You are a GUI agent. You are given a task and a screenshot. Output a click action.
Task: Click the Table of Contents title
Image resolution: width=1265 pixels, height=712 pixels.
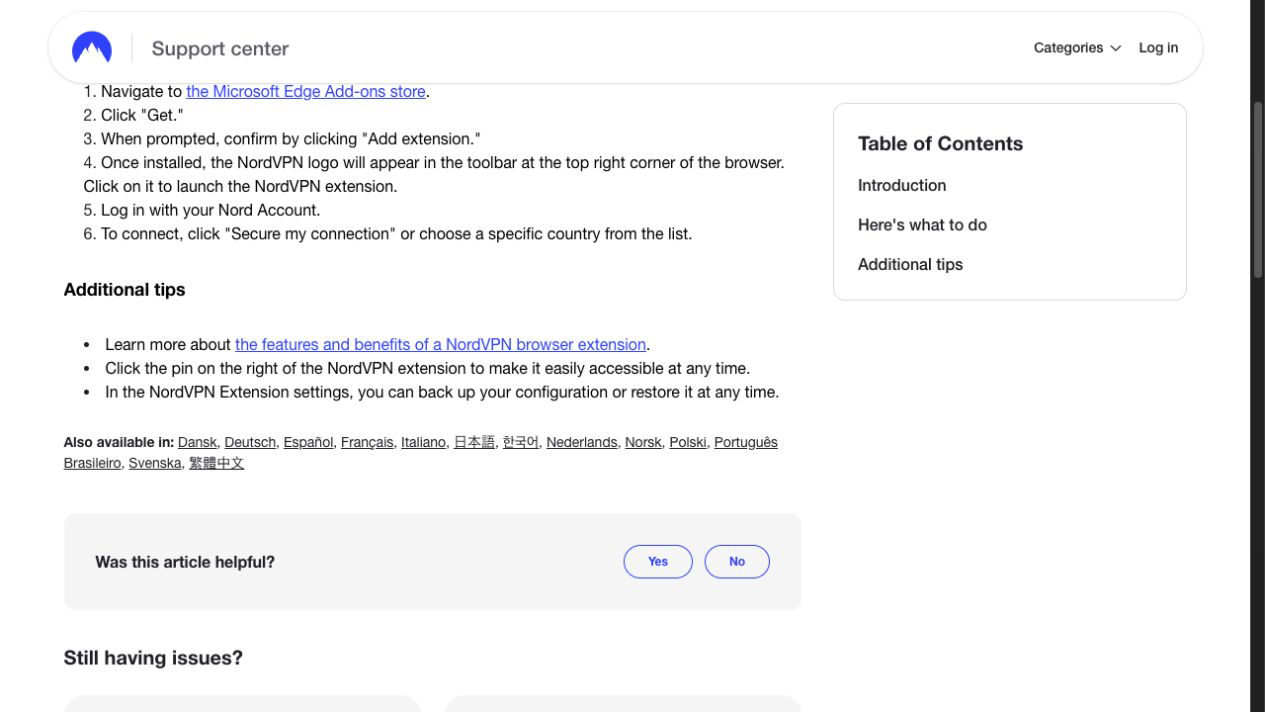point(940,144)
